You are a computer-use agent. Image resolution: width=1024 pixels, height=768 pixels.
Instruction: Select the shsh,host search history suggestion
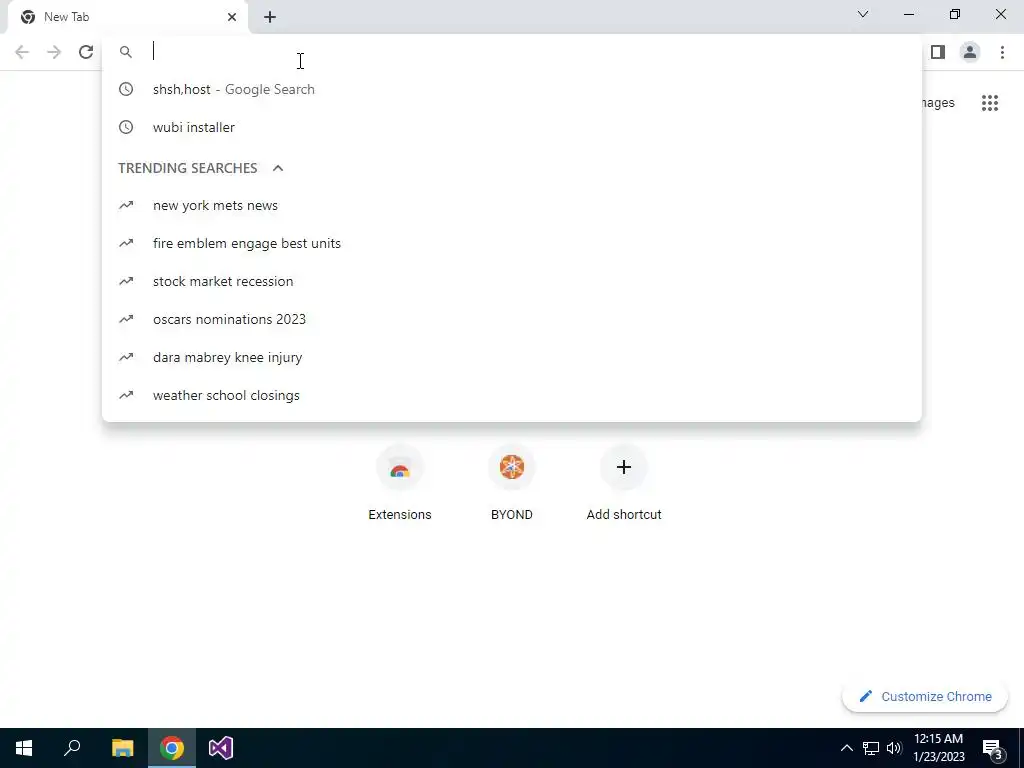point(511,89)
